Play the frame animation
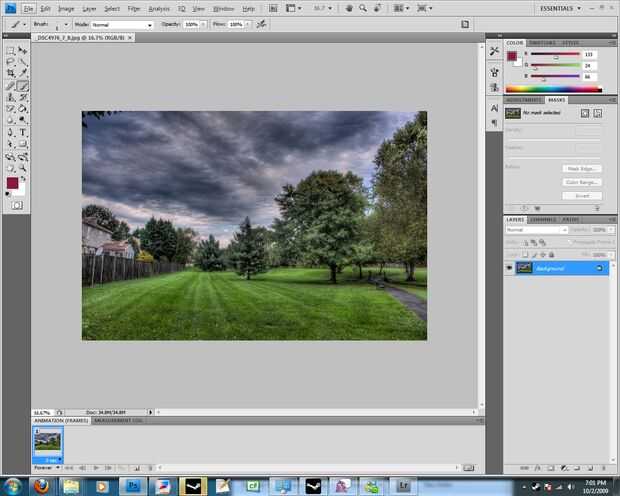 (x=96, y=468)
